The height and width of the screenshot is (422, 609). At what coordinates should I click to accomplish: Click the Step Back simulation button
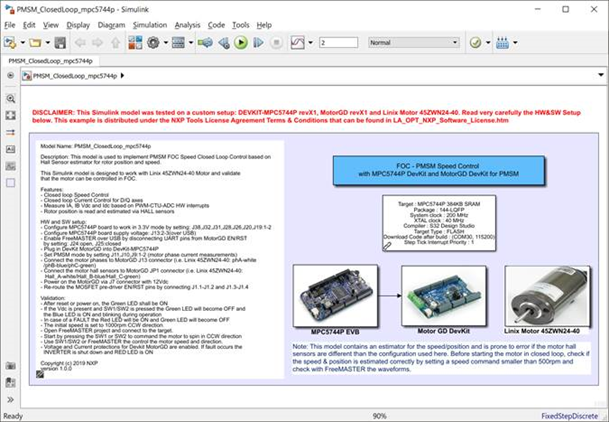(x=224, y=43)
